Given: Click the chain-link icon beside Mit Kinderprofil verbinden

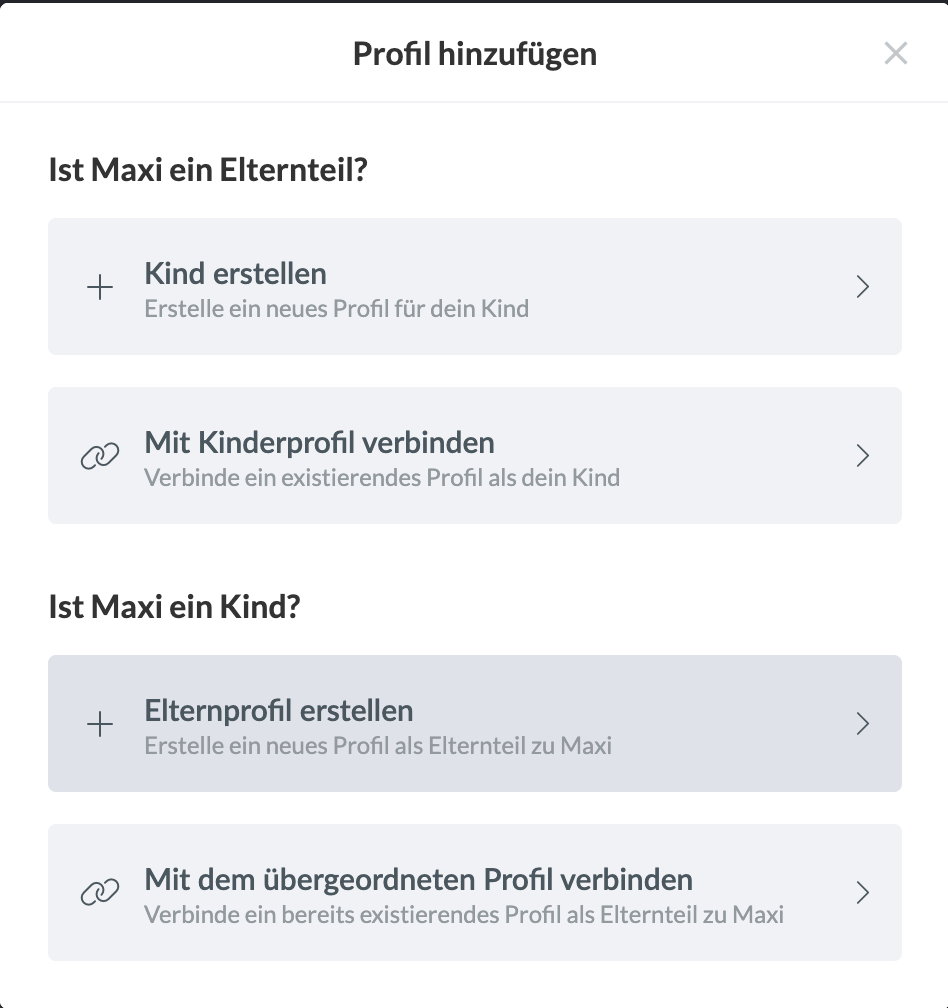Looking at the screenshot, I should [x=100, y=457].
